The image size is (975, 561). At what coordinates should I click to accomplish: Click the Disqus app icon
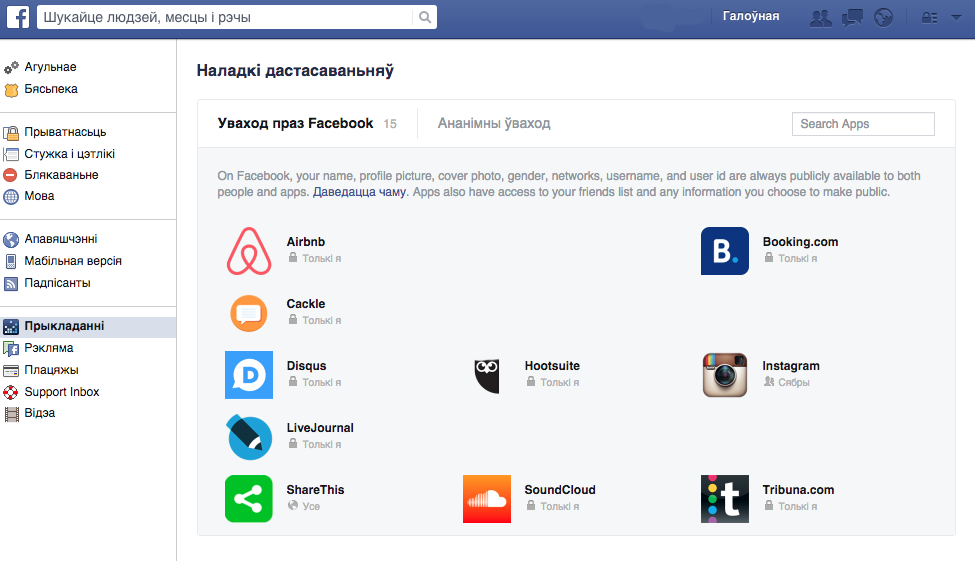point(249,375)
